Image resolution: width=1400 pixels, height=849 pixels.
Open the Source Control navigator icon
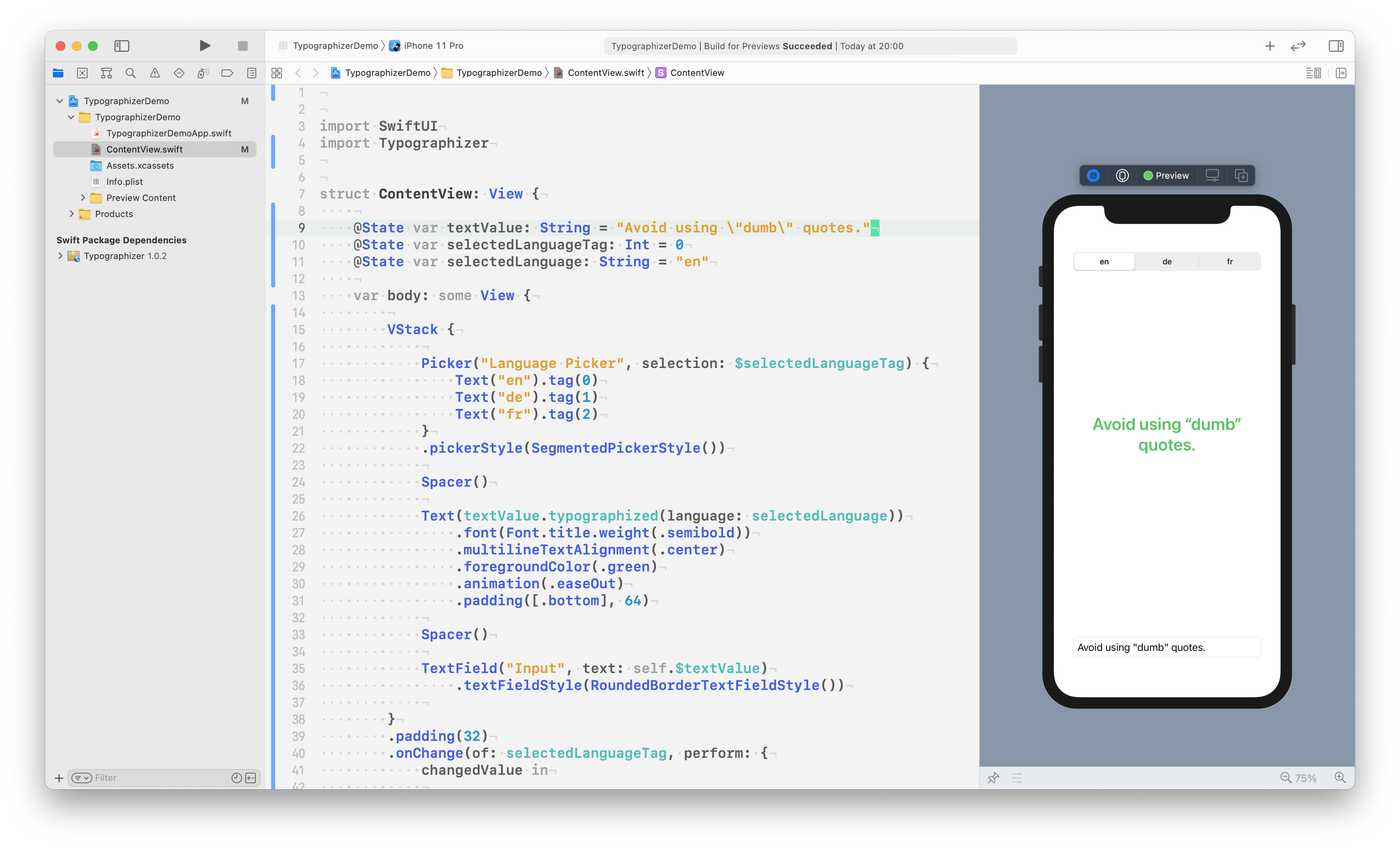pos(82,73)
